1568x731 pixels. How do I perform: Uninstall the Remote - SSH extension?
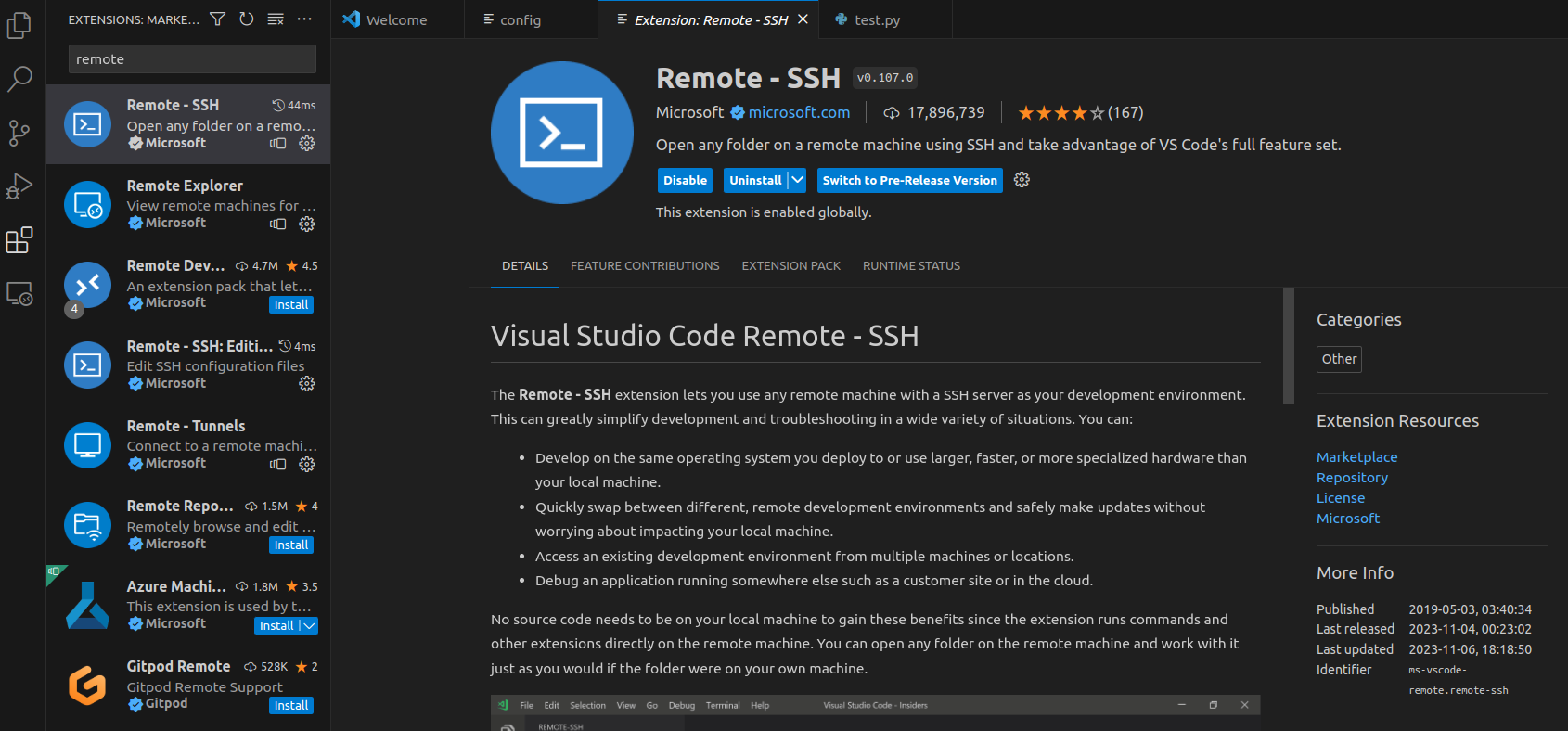coord(755,180)
